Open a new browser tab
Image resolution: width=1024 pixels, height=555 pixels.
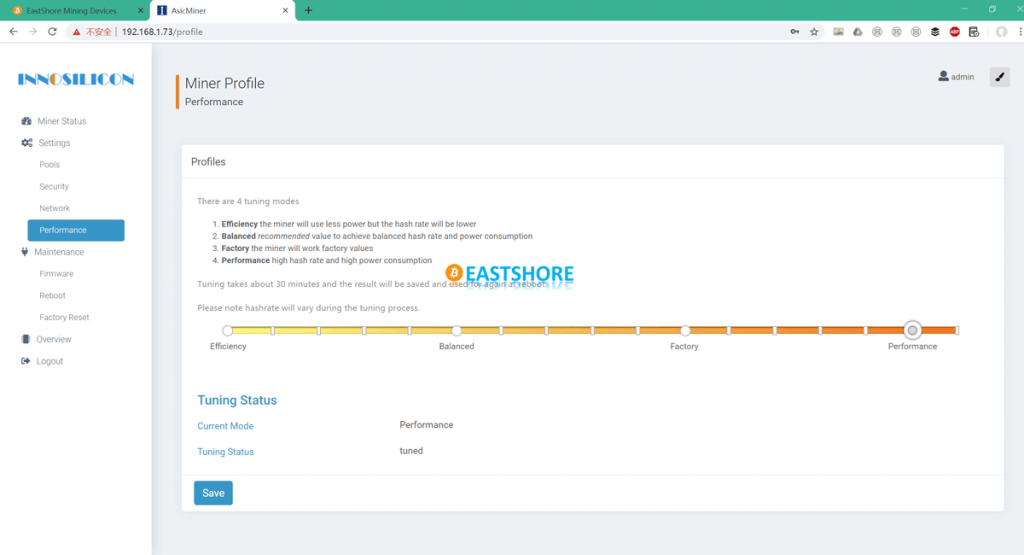click(x=308, y=10)
